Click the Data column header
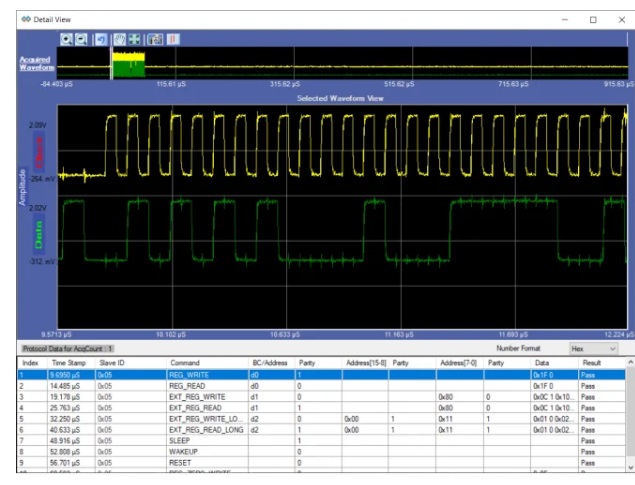 point(542,363)
